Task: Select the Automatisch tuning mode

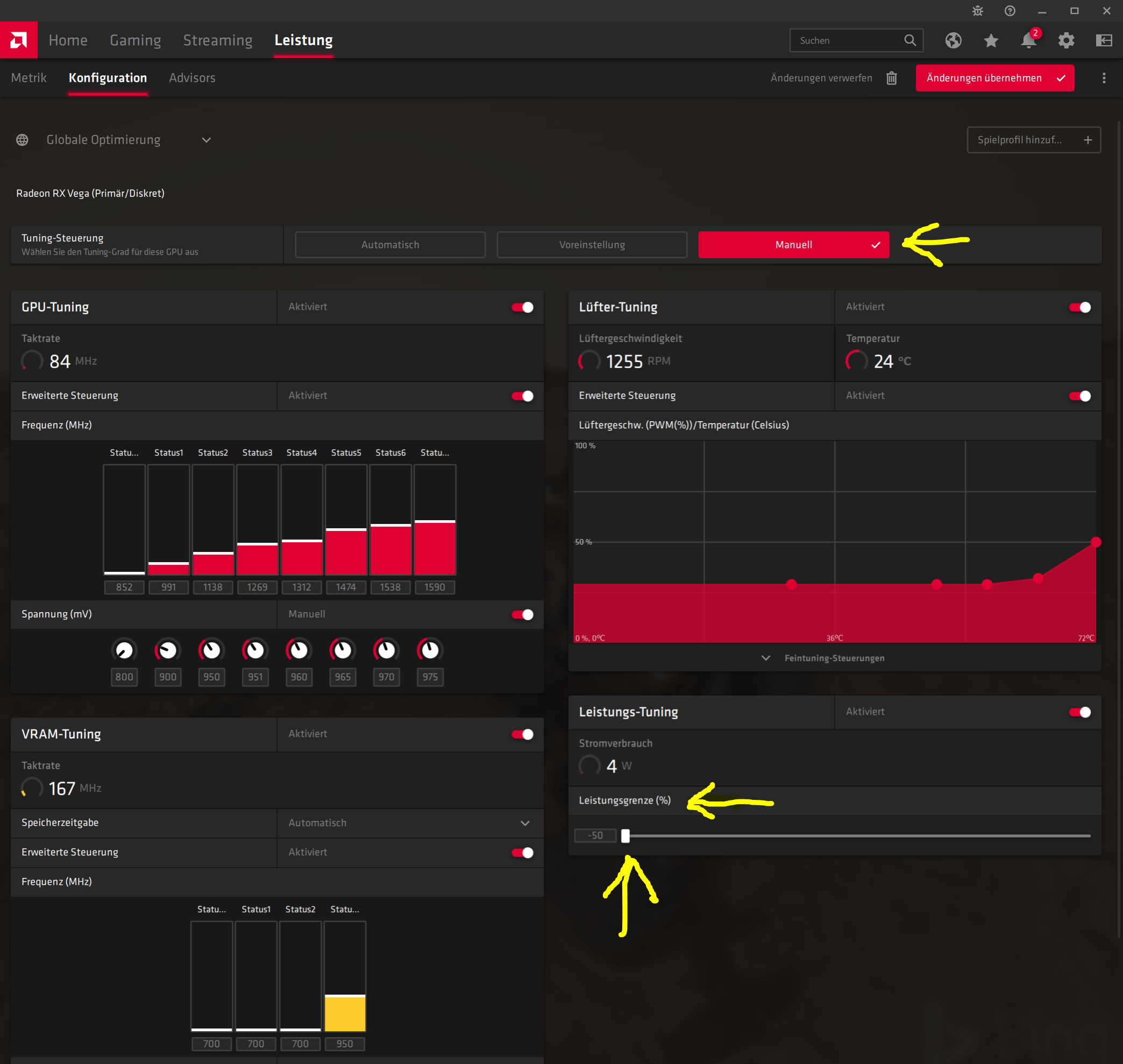Action: pos(390,245)
